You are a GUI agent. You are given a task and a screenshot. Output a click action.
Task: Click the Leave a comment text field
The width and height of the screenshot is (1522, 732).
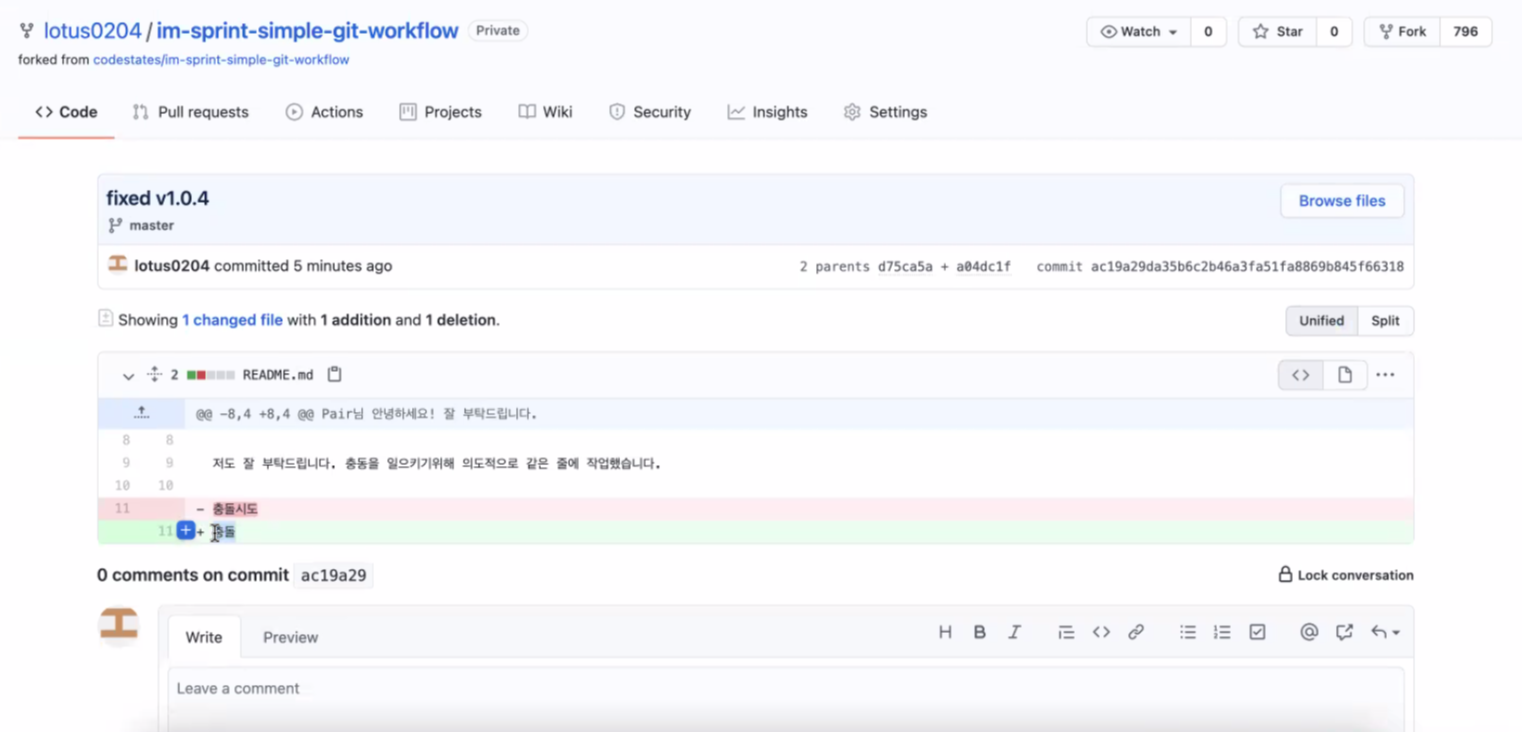pos(786,699)
